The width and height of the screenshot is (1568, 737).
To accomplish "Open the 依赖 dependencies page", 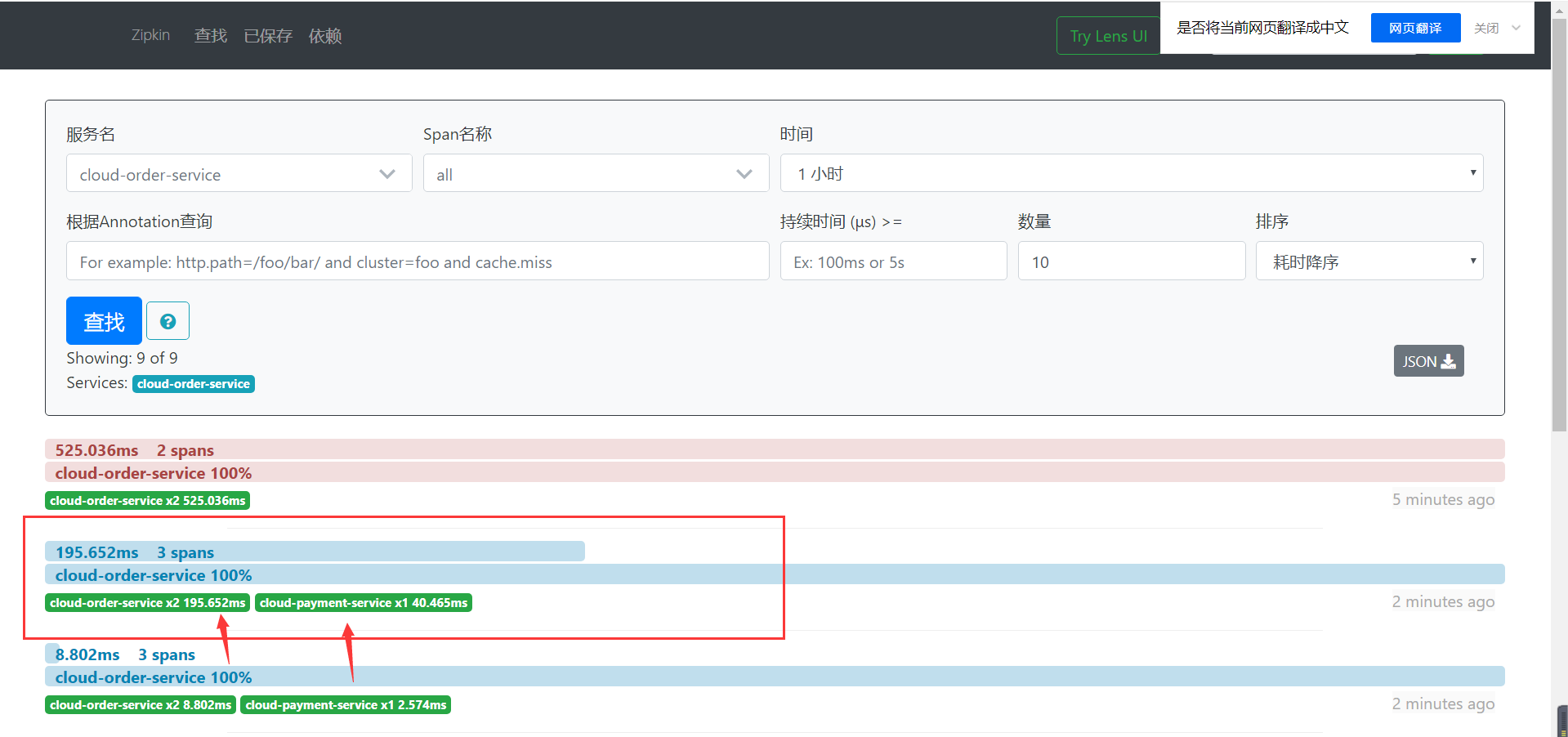I will [325, 36].
